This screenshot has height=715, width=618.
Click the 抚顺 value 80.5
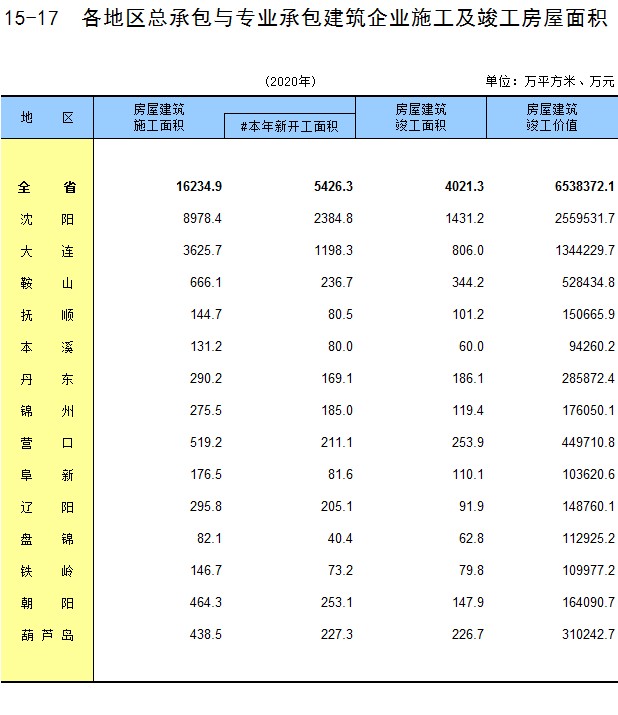coord(340,314)
